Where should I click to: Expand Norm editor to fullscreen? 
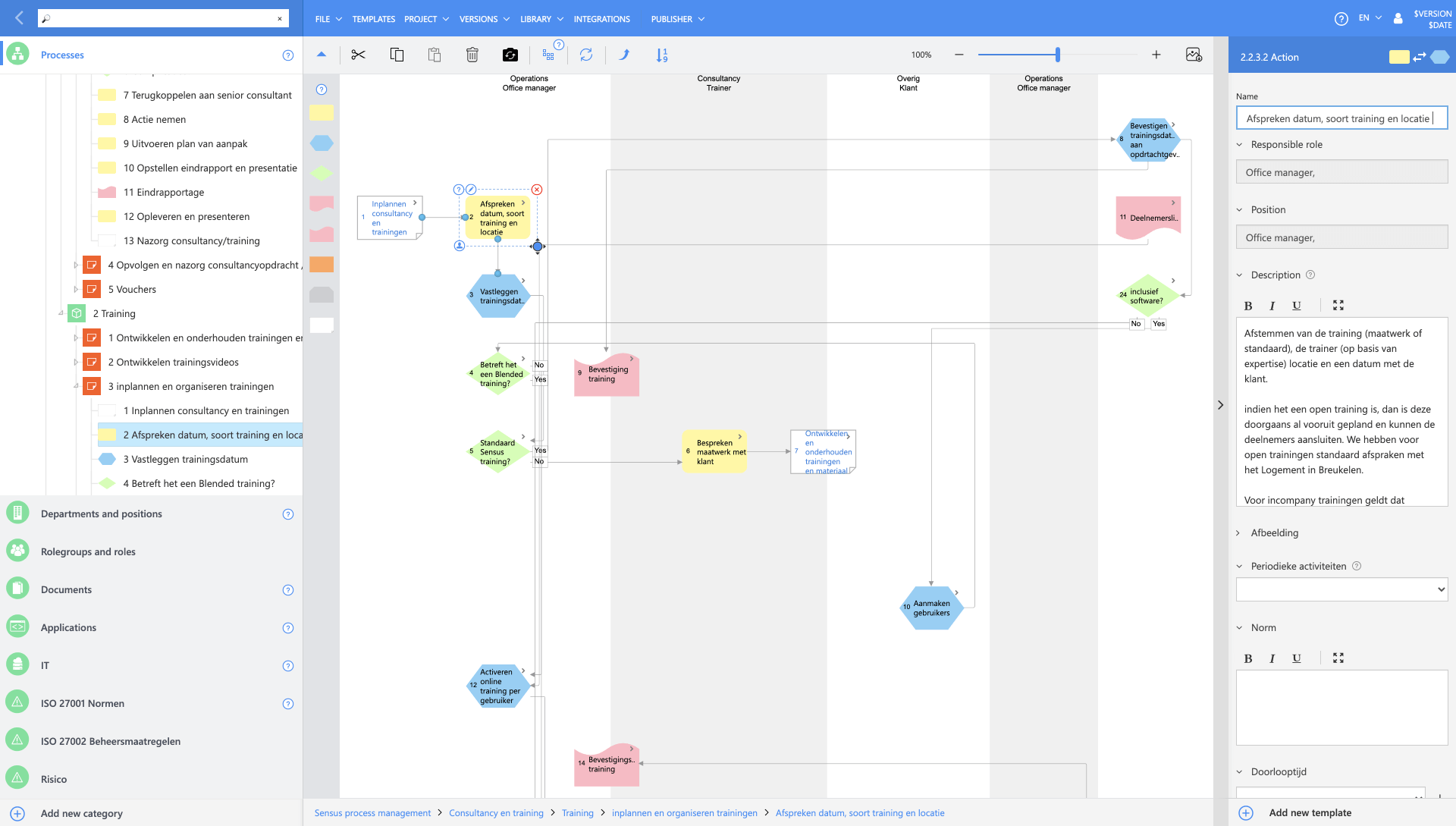click(x=1338, y=658)
